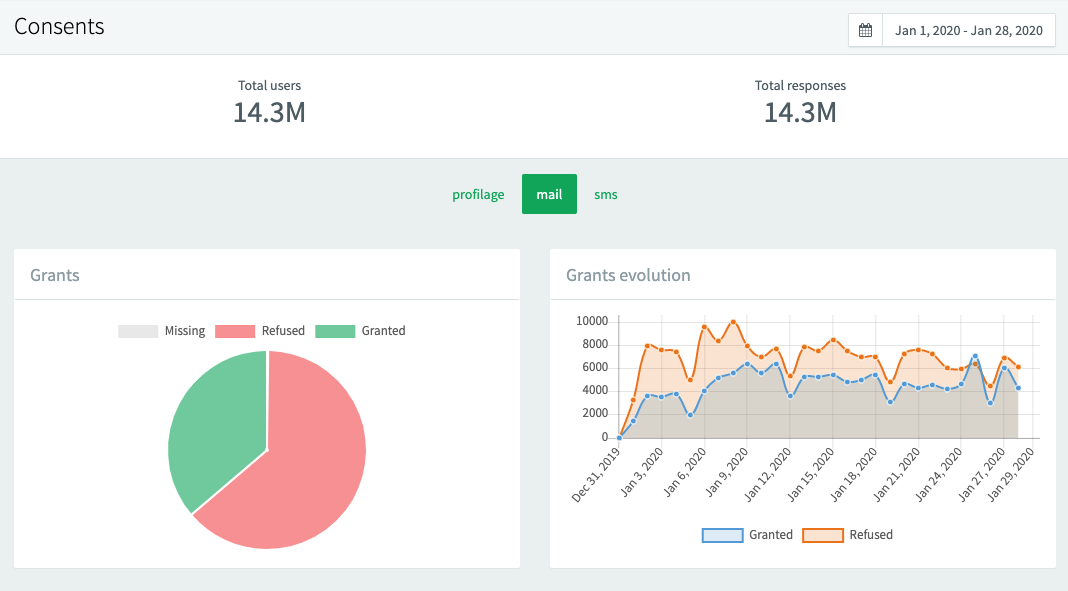Click the blue Granted legend box
The image size is (1068, 591).
click(x=723, y=535)
